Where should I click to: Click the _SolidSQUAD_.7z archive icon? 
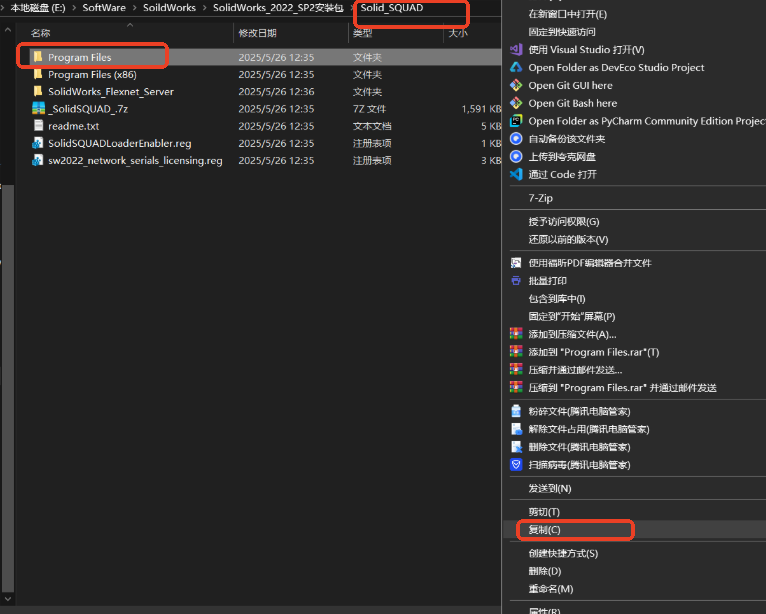click(x=38, y=108)
